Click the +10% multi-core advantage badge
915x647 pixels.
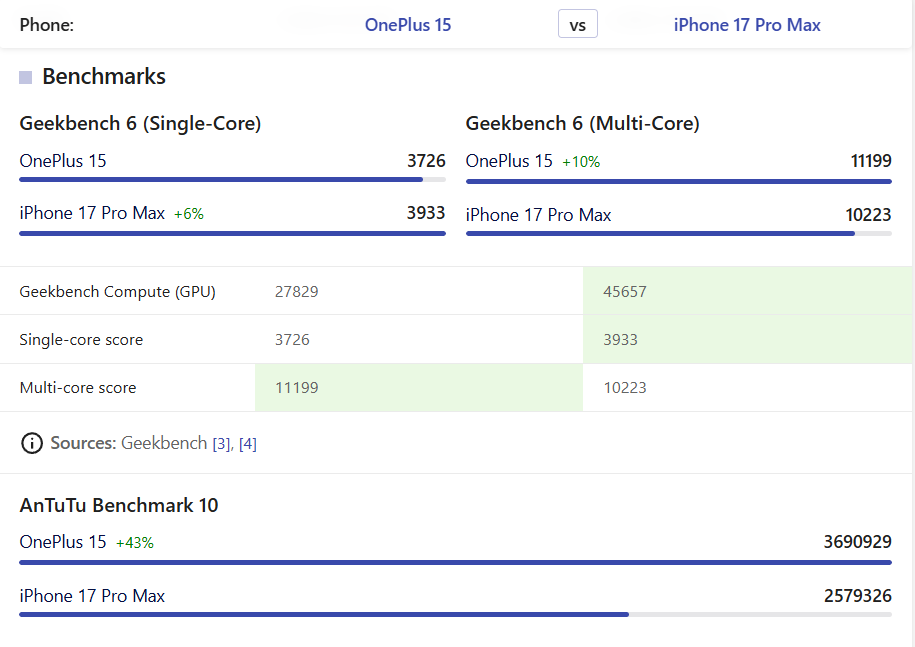click(x=581, y=162)
